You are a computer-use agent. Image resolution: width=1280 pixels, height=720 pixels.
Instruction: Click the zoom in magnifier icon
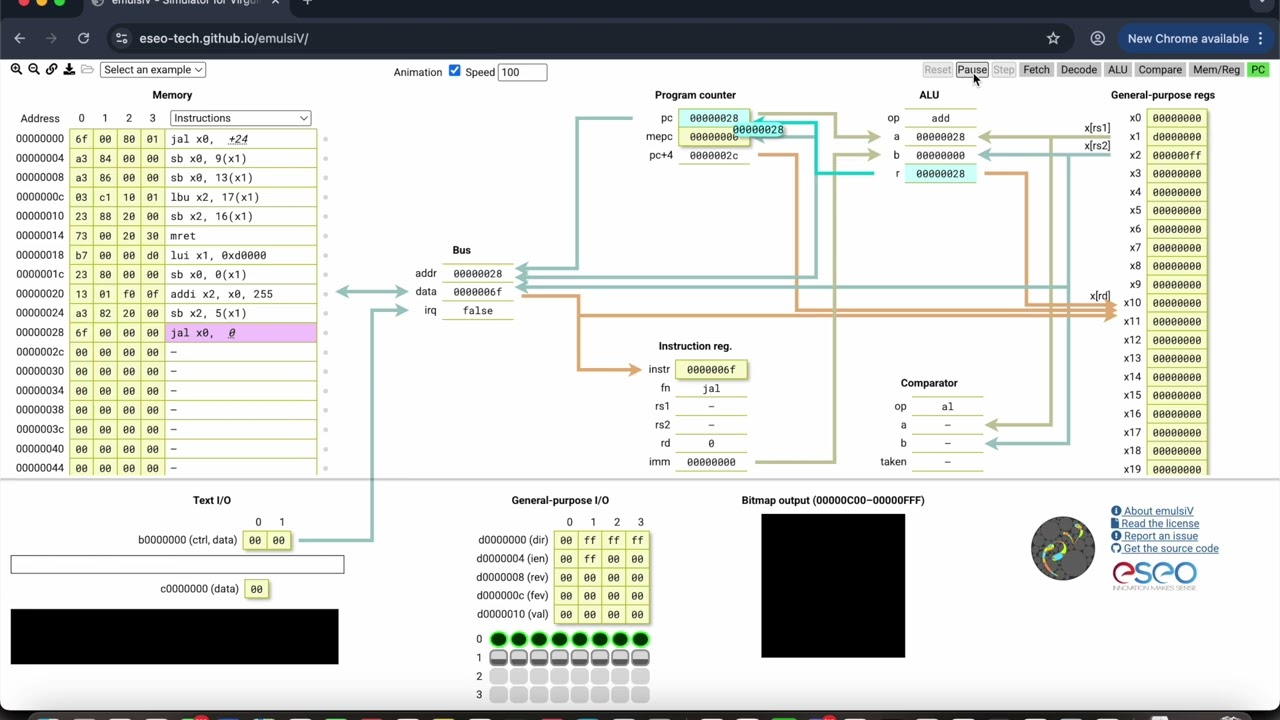16,69
